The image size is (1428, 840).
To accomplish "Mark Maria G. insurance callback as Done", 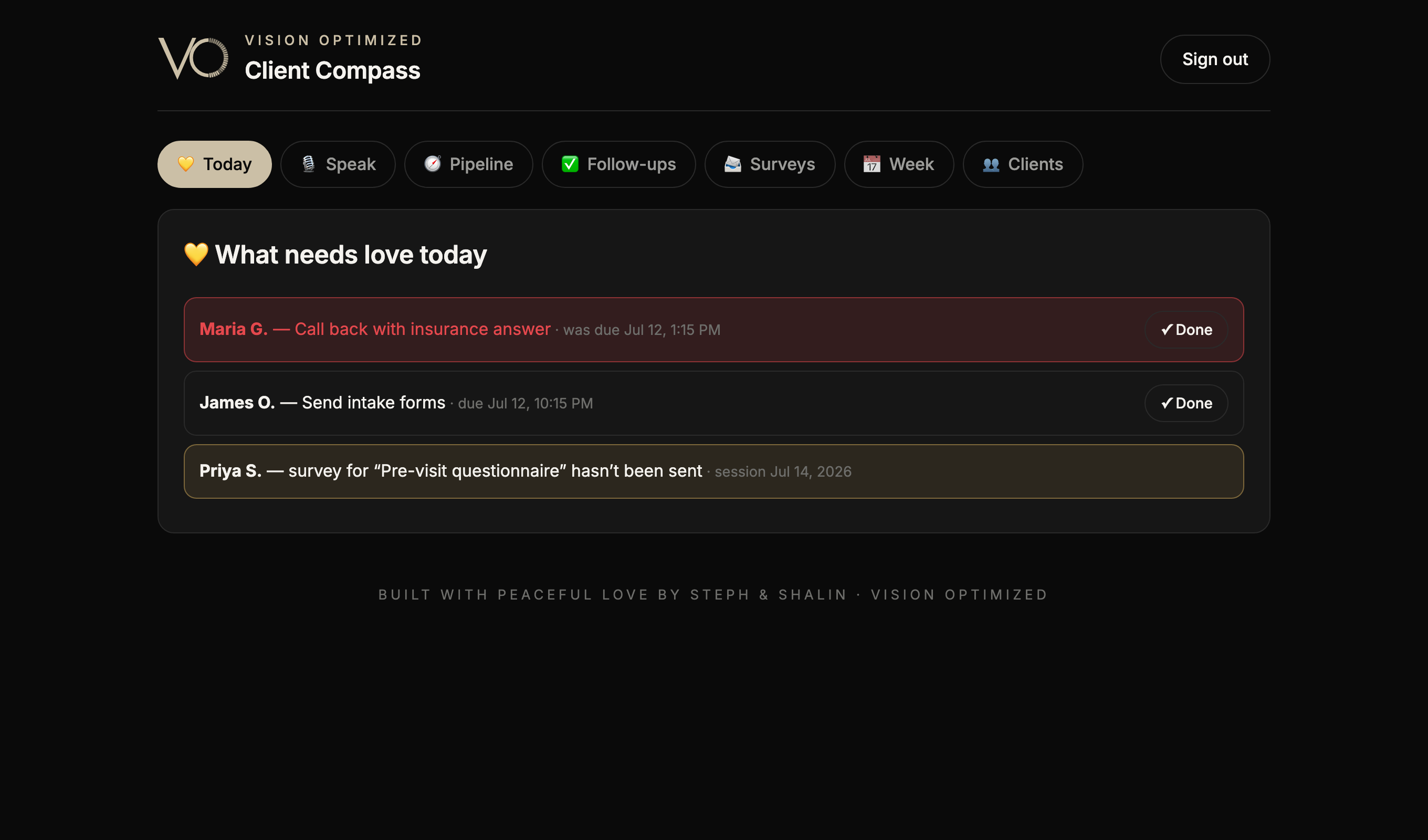I will (1186, 330).
